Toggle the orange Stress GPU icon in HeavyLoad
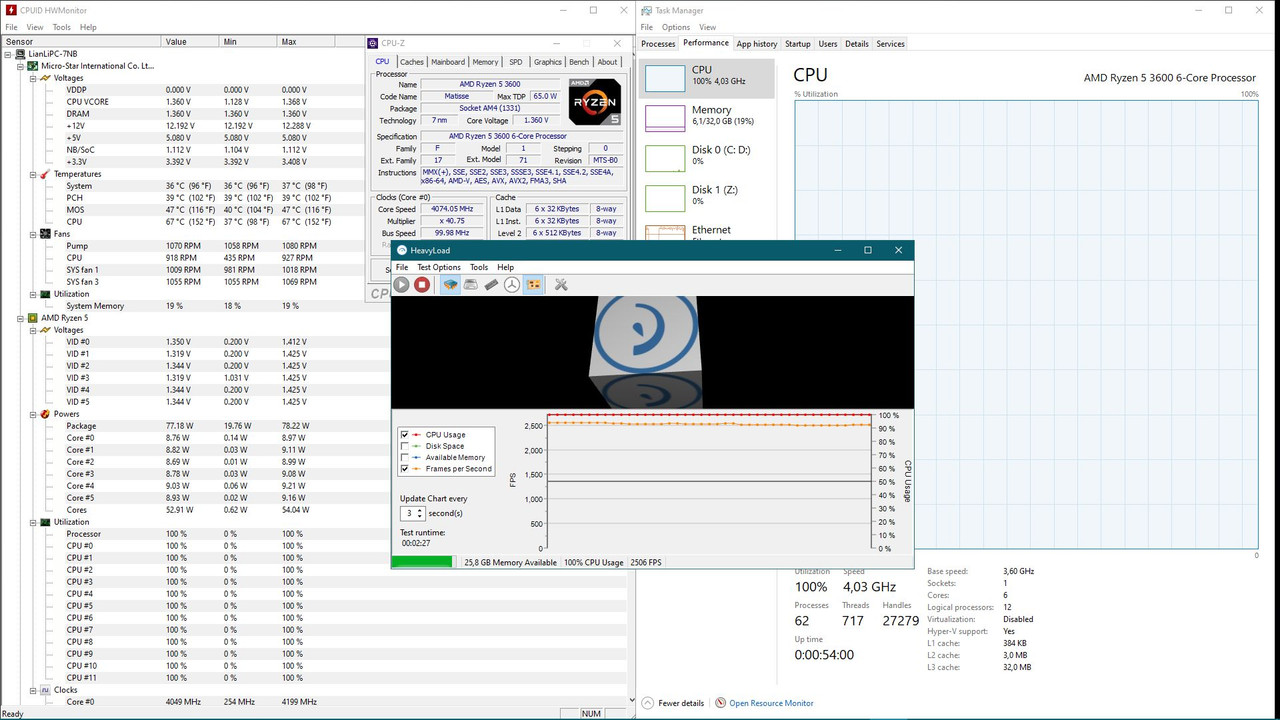Screen dimensions: 1280x720 click(x=533, y=285)
